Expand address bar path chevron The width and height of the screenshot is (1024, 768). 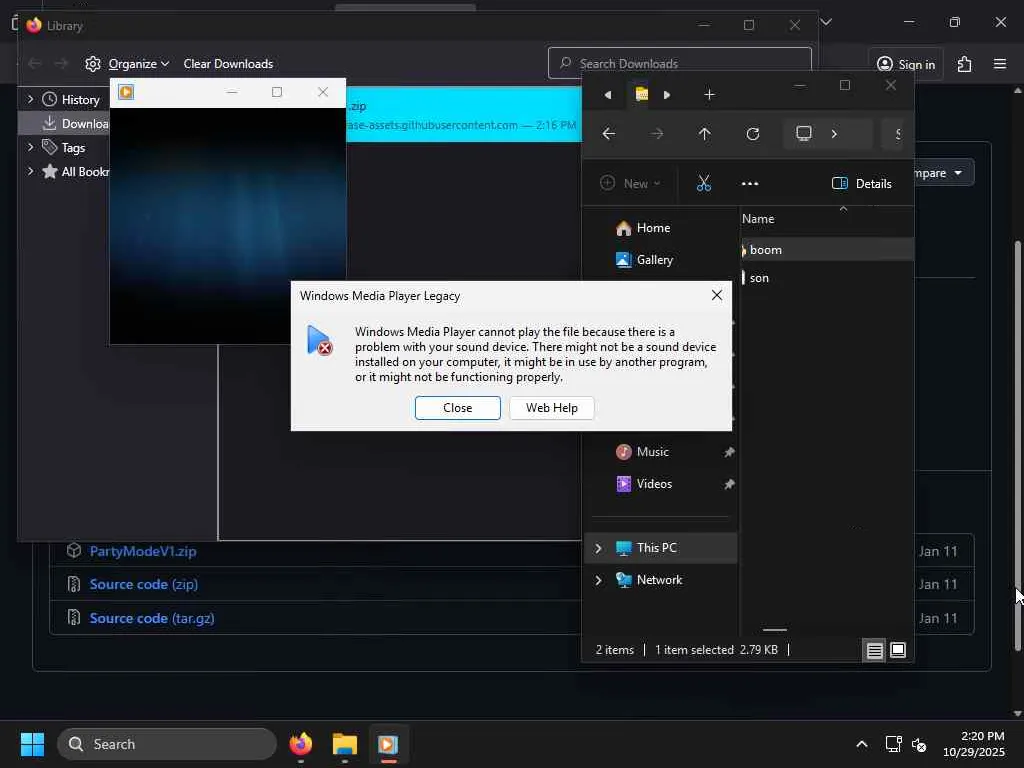coord(834,134)
